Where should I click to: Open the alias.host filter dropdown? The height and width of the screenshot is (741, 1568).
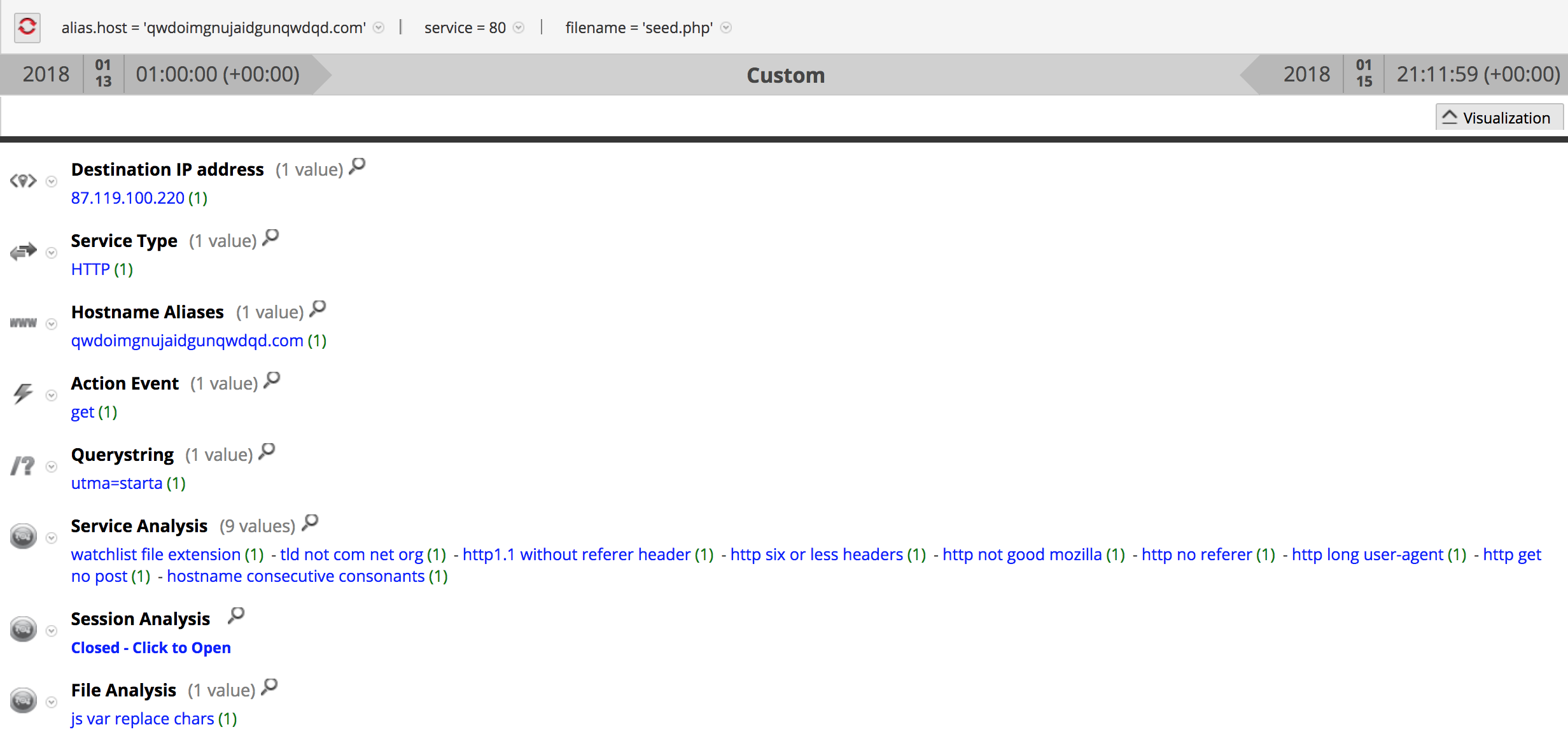tap(379, 28)
